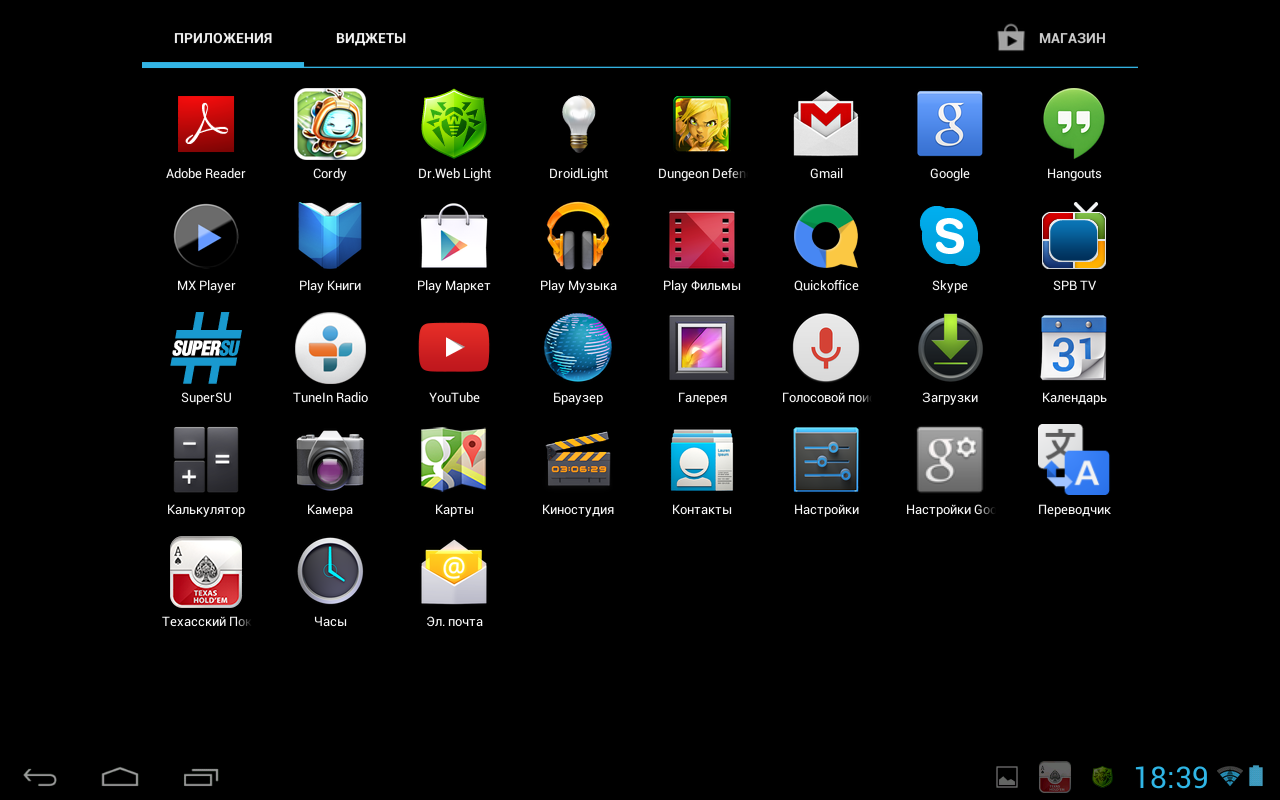1280x800 pixels.
Task: Open the Загрузки downloads app
Action: [950, 348]
